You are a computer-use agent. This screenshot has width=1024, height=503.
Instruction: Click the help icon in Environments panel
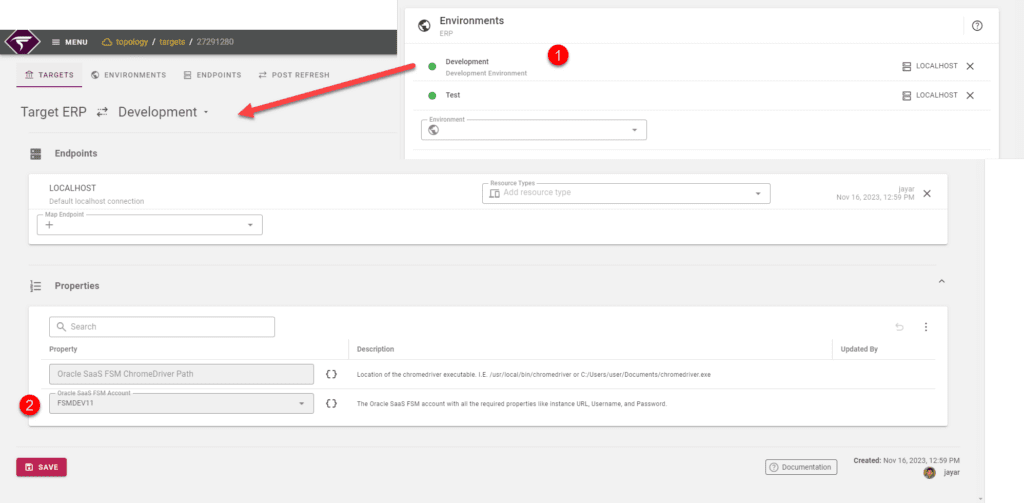[x=977, y=26]
